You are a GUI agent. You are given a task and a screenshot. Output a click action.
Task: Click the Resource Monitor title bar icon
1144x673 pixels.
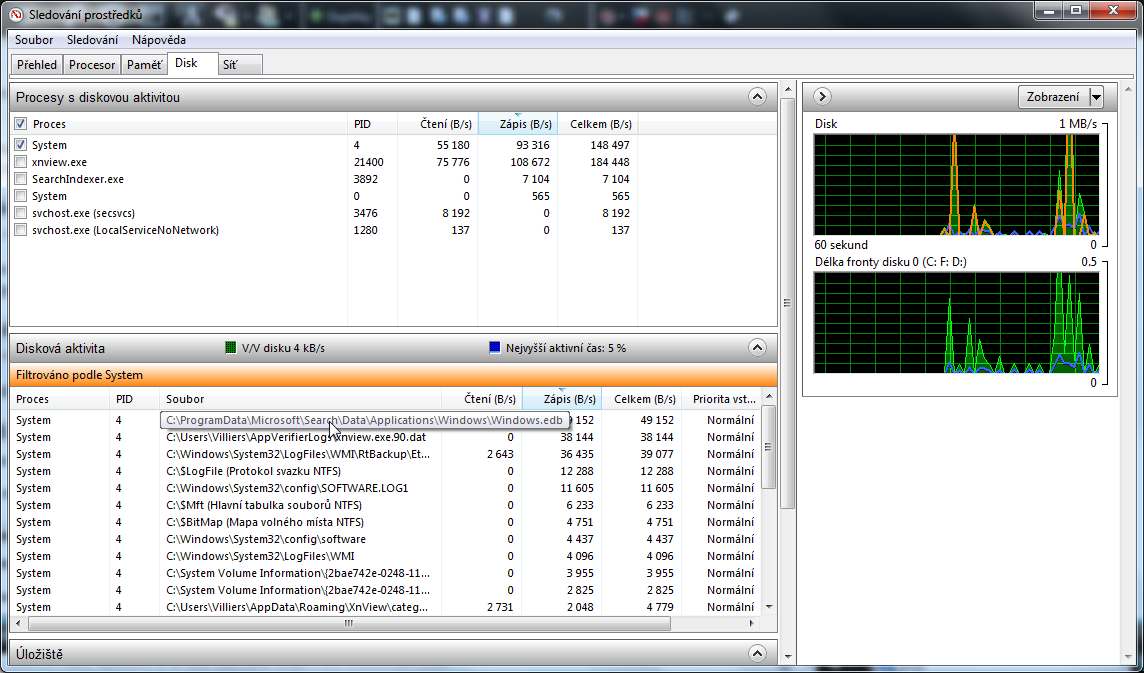click(x=15, y=13)
